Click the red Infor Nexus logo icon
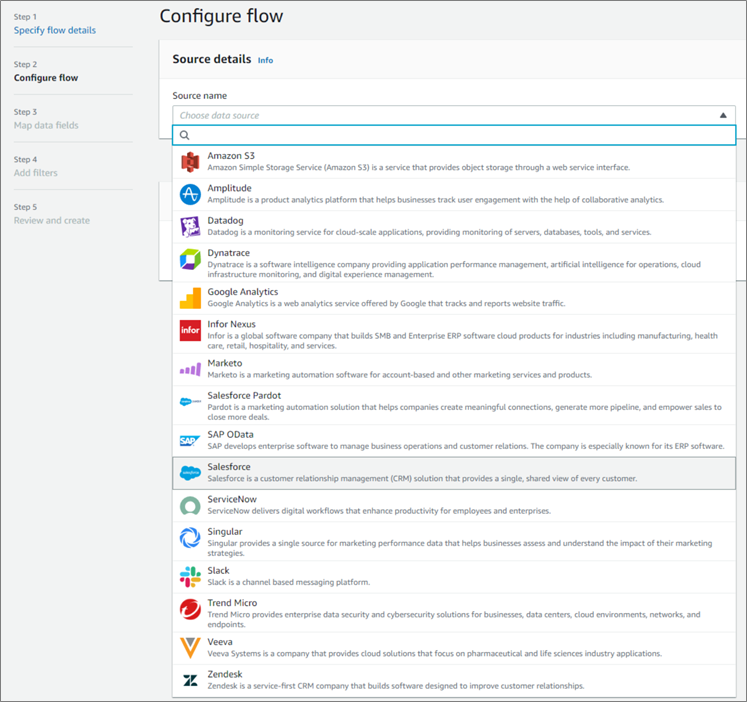 click(x=190, y=331)
